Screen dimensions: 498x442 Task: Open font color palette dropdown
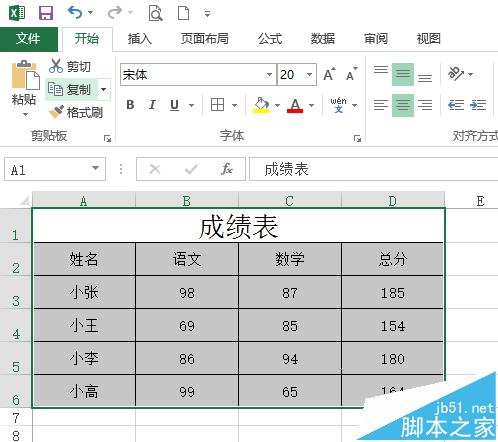[311, 105]
